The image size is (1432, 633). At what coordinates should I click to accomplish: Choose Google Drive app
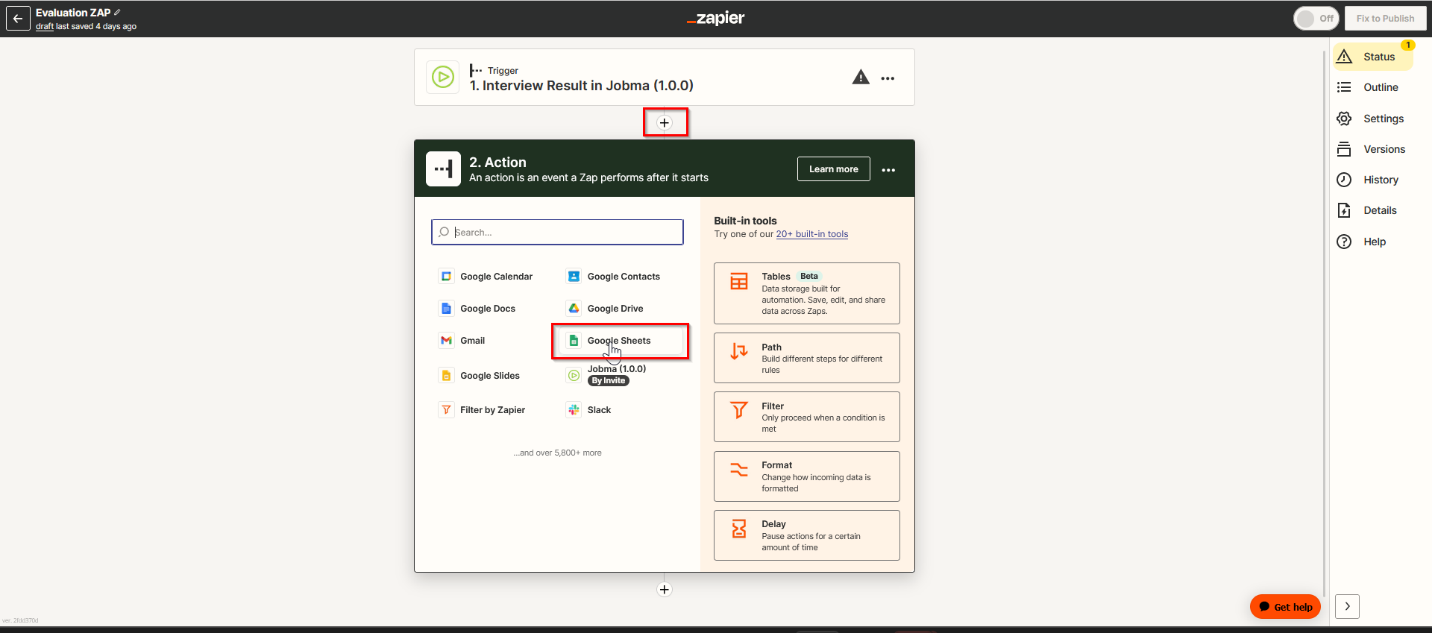[605, 308]
